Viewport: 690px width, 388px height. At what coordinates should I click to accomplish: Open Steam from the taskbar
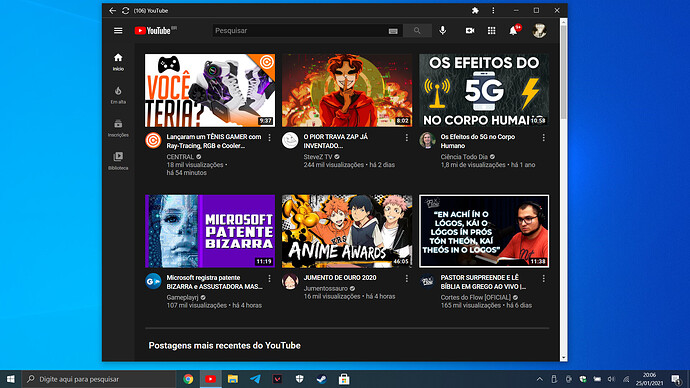(x=322, y=379)
